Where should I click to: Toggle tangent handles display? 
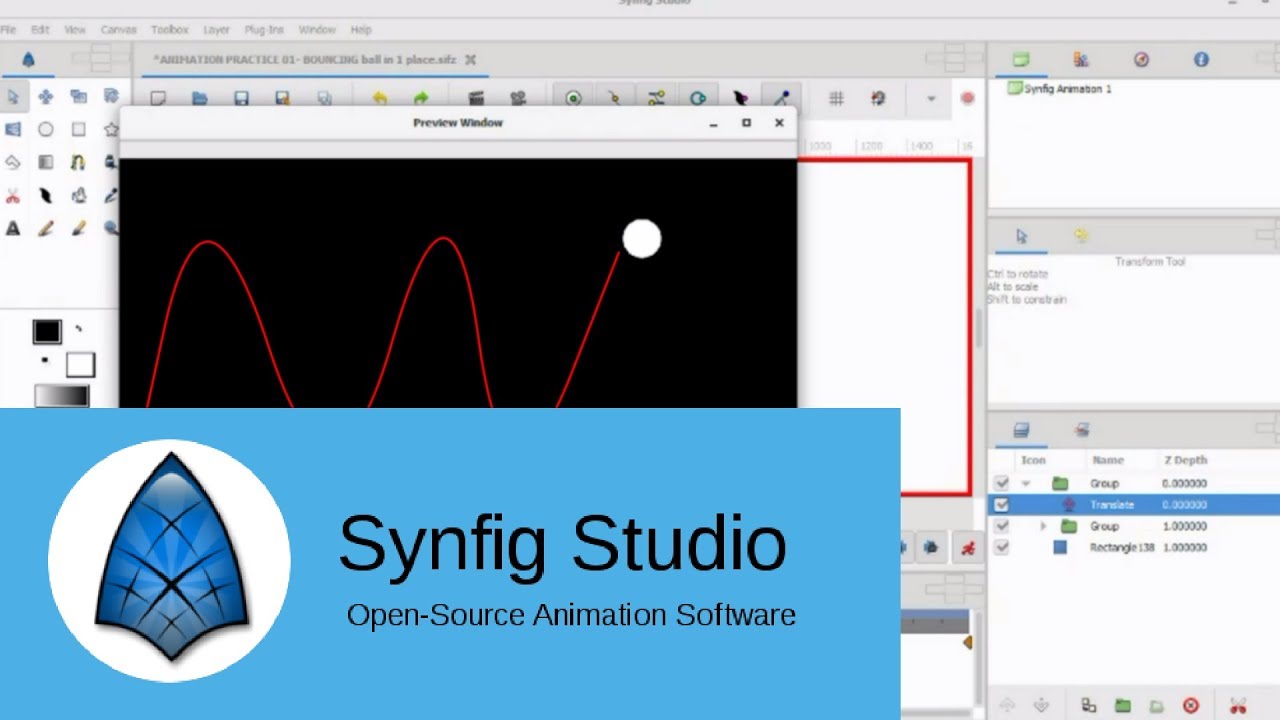click(x=656, y=98)
